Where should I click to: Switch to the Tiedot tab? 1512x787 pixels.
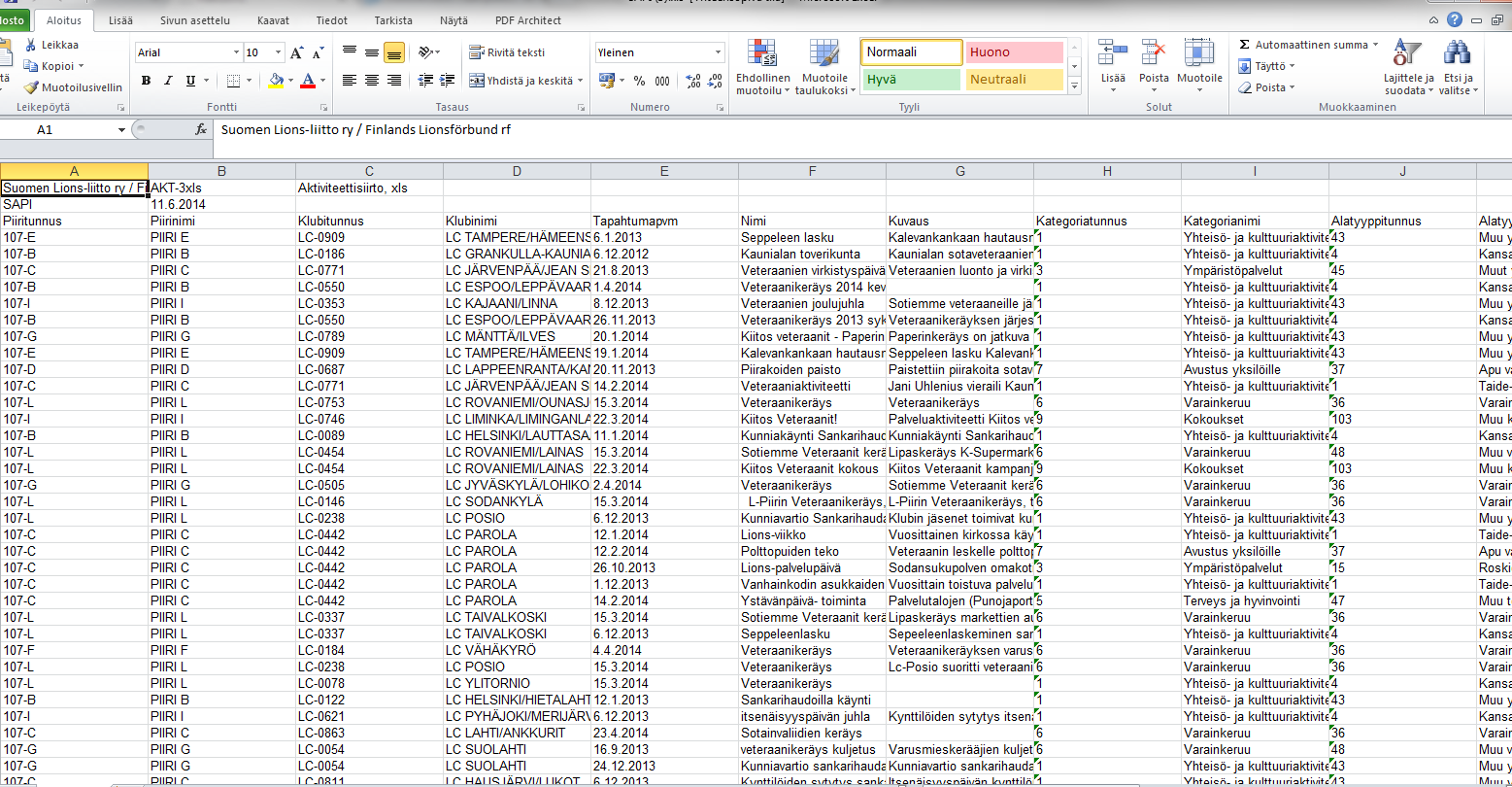coord(332,20)
